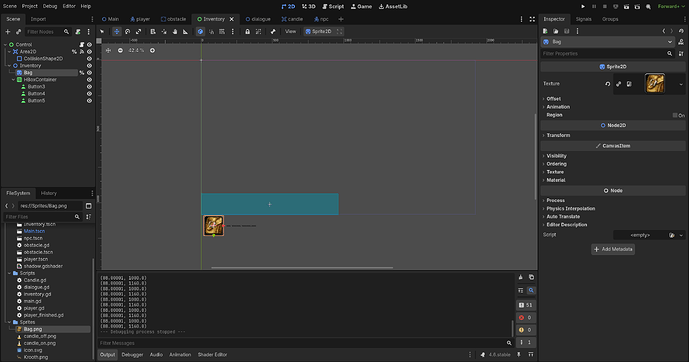Toggle visibility of HBoxContainer

(89, 80)
